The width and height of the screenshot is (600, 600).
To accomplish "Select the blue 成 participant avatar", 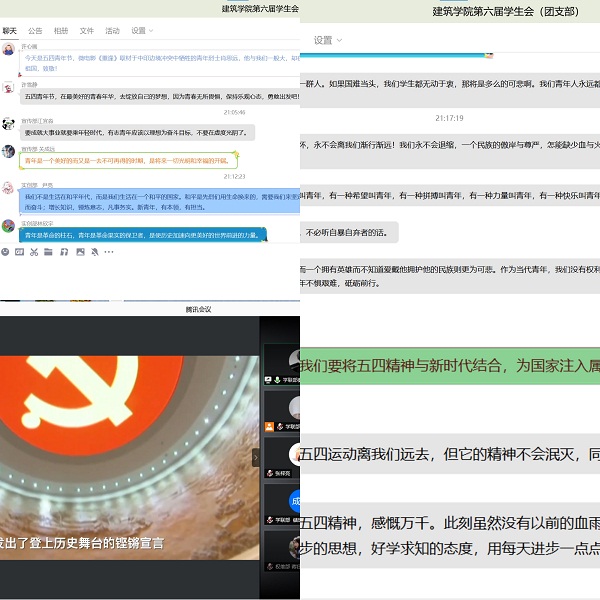I will tap(295, 502).
